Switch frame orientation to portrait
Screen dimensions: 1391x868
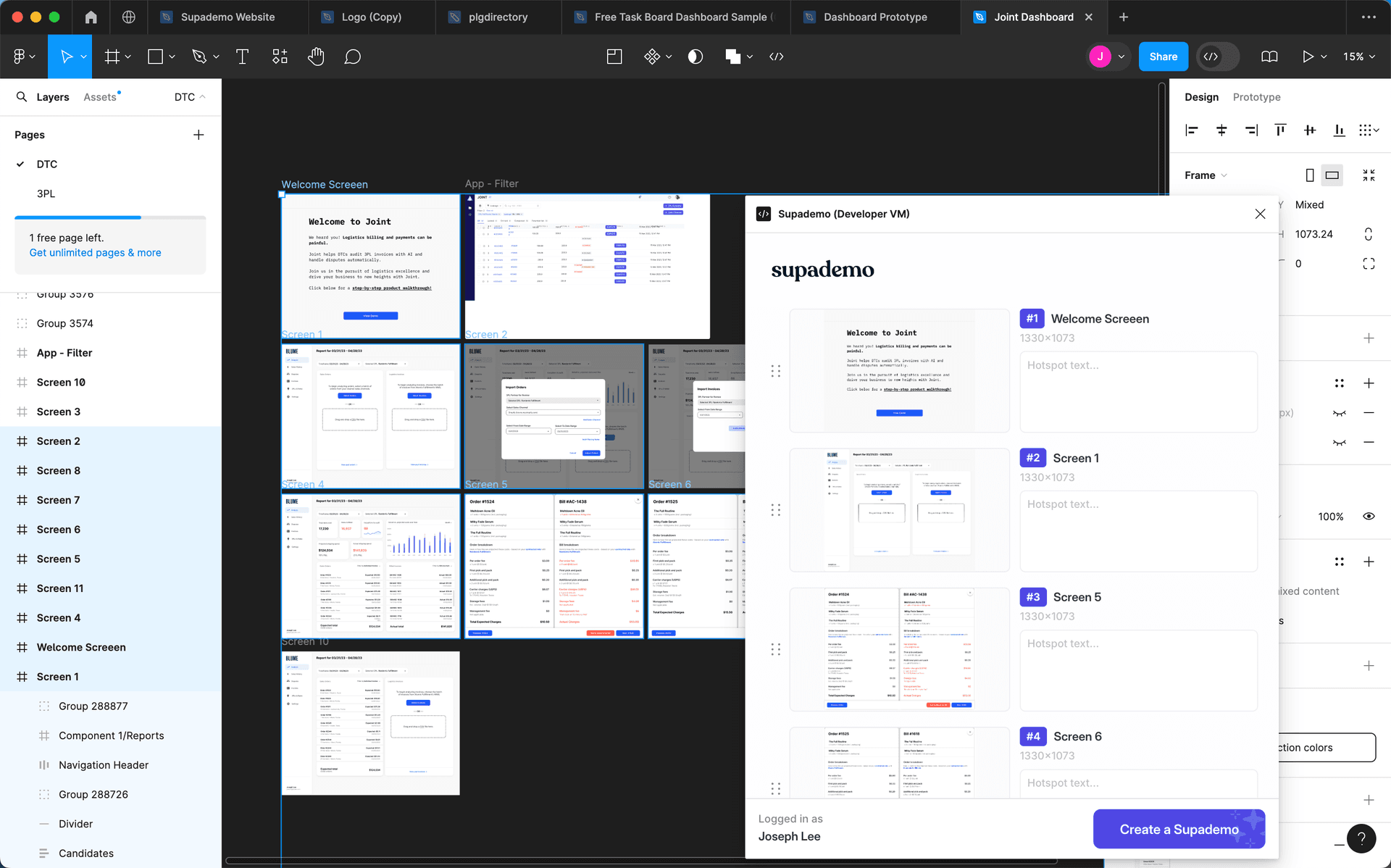coord(1310,175)
